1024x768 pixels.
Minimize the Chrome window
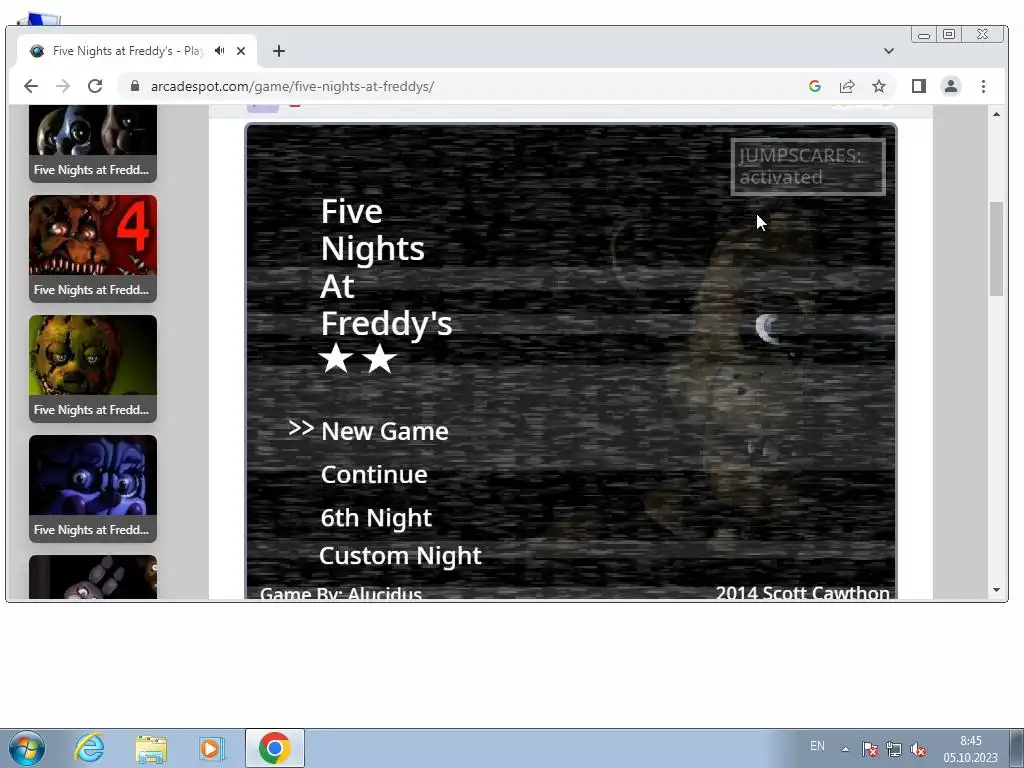[x=924, y=35]
